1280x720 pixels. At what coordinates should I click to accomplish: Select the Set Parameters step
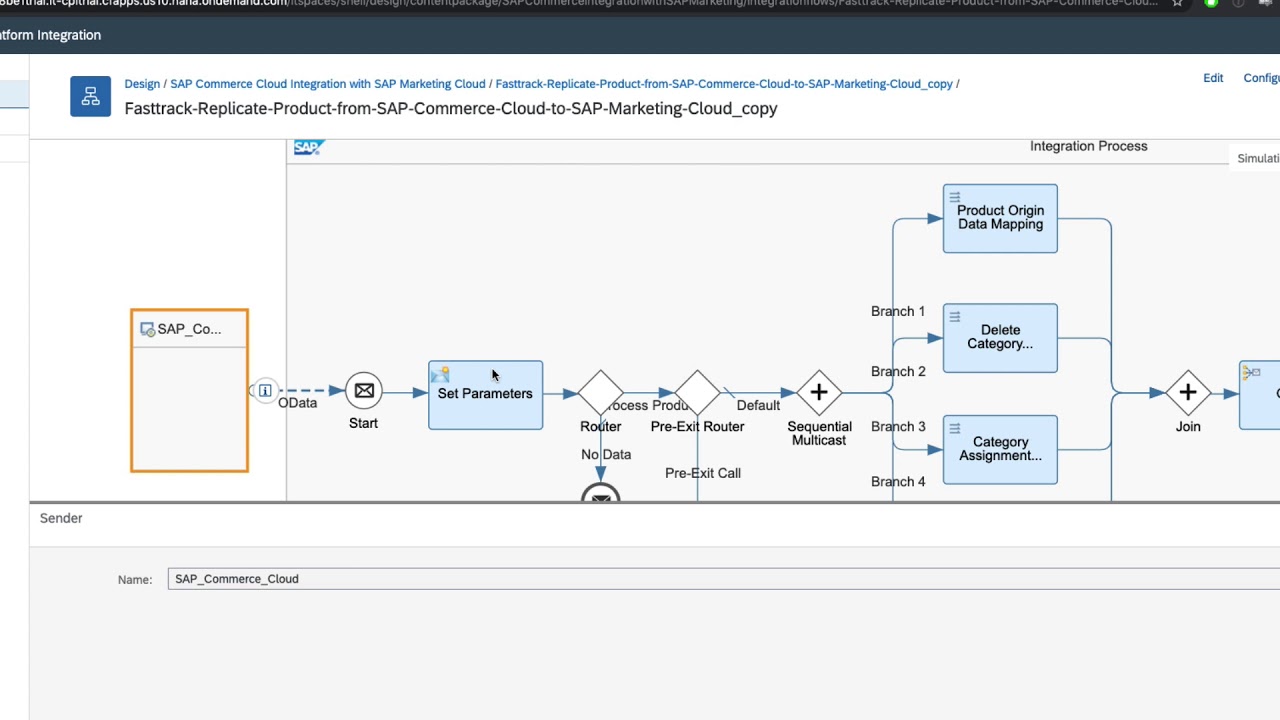486,395
